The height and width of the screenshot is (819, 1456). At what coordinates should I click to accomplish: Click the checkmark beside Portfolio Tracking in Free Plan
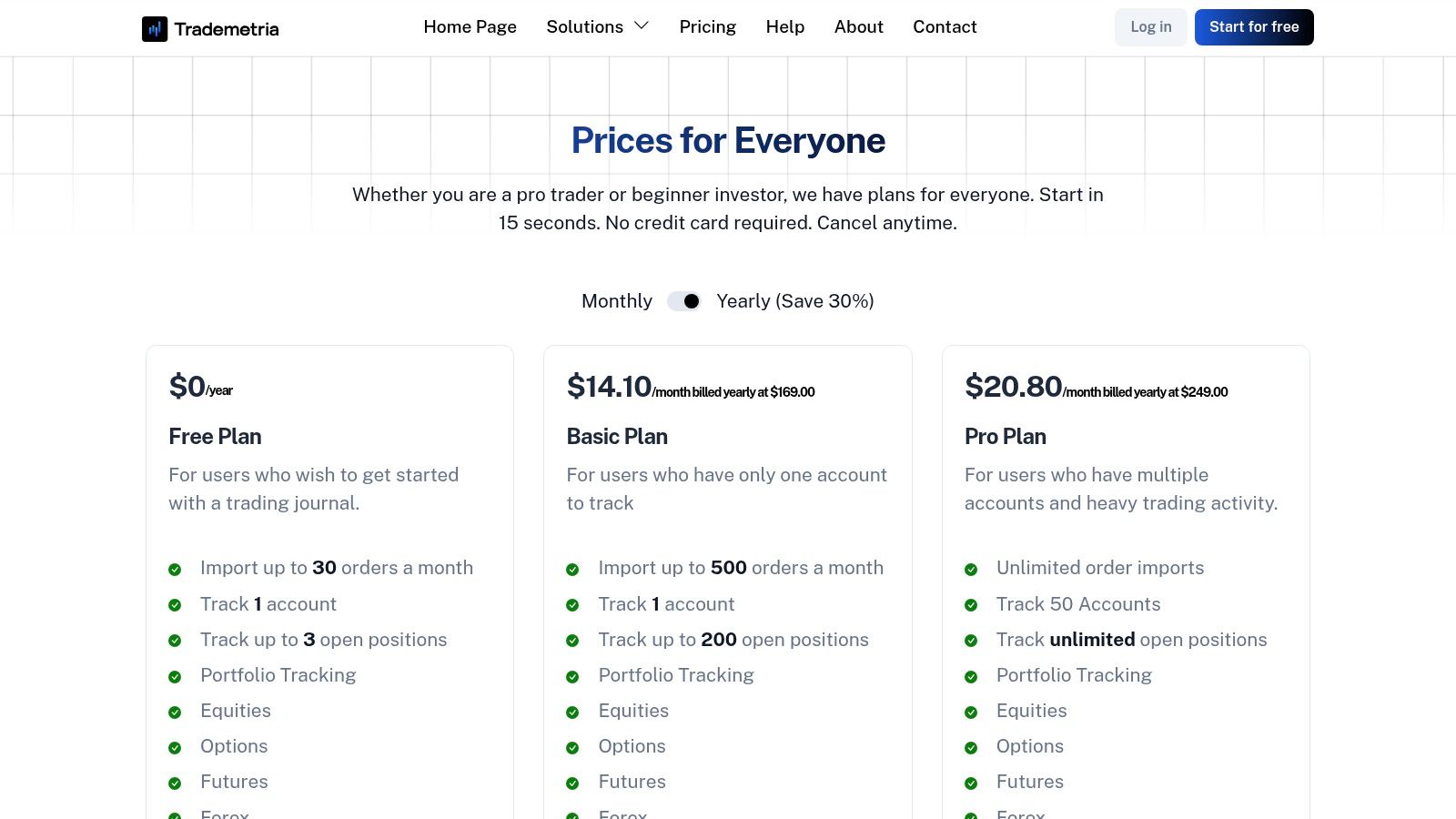[175, 675]
